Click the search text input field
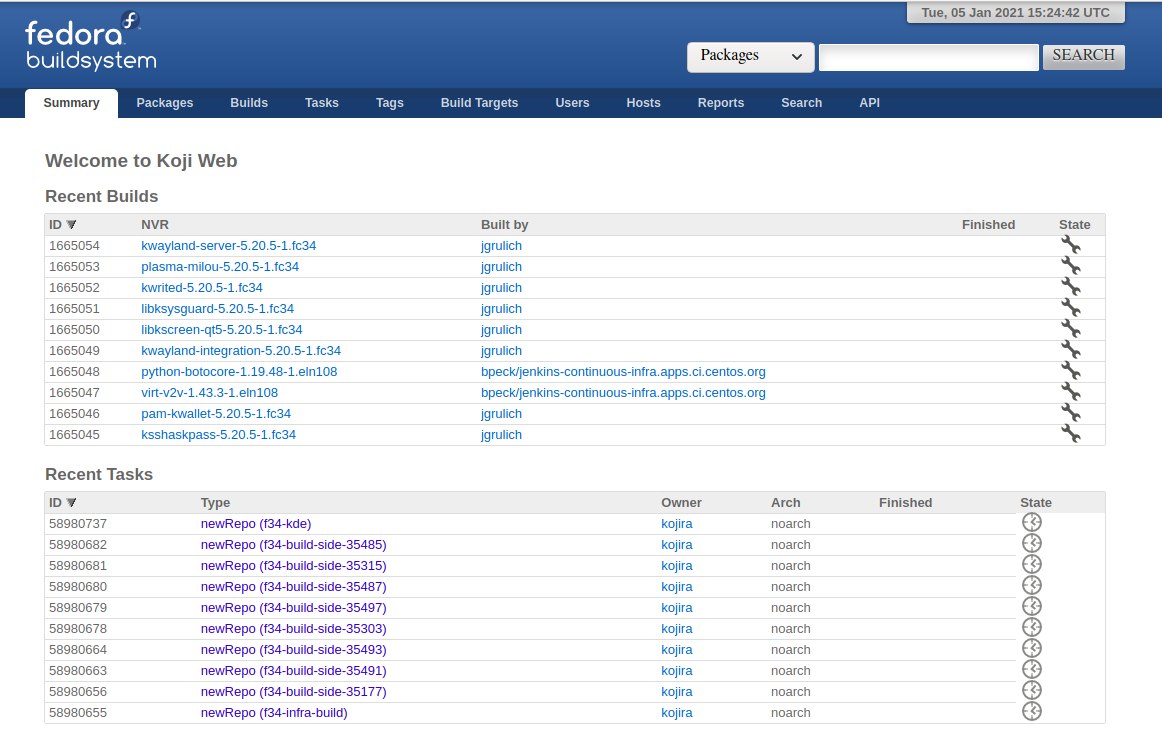 929,57
